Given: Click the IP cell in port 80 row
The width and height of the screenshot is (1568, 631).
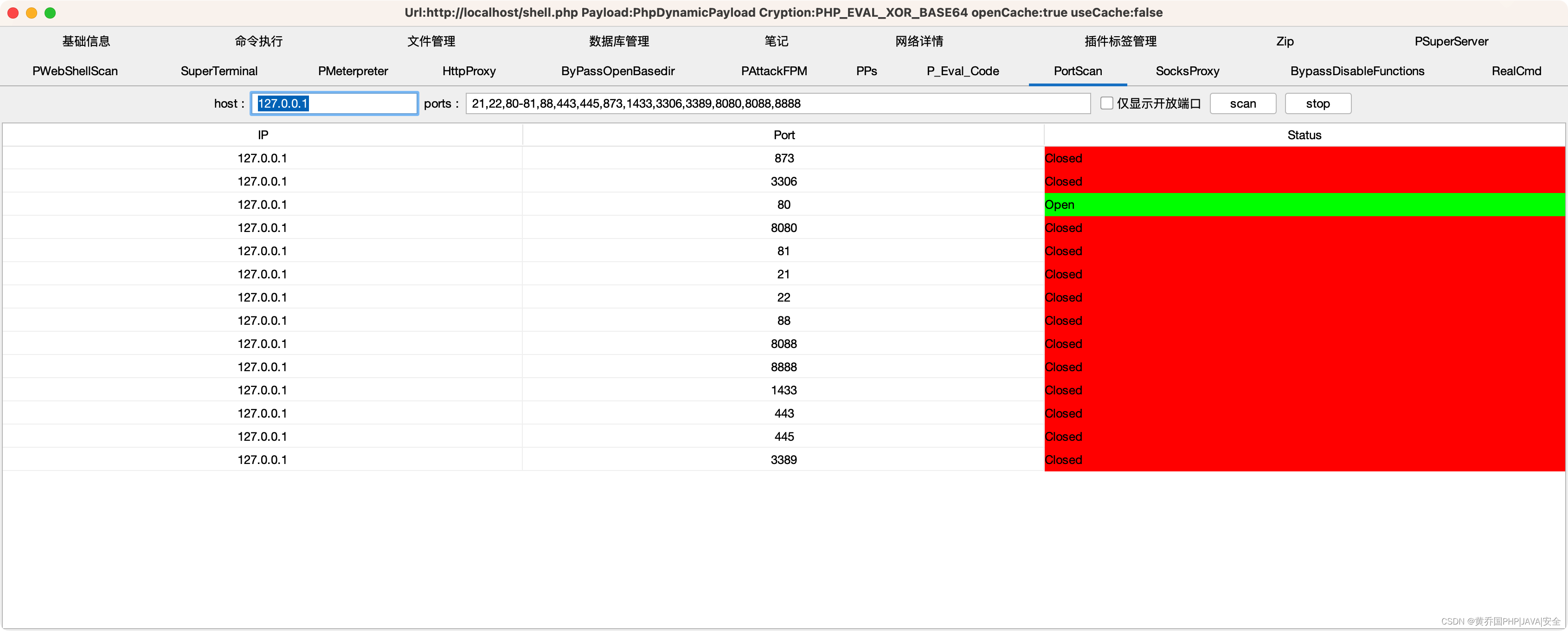Looking at the screenshot, I should click(263, 205).
